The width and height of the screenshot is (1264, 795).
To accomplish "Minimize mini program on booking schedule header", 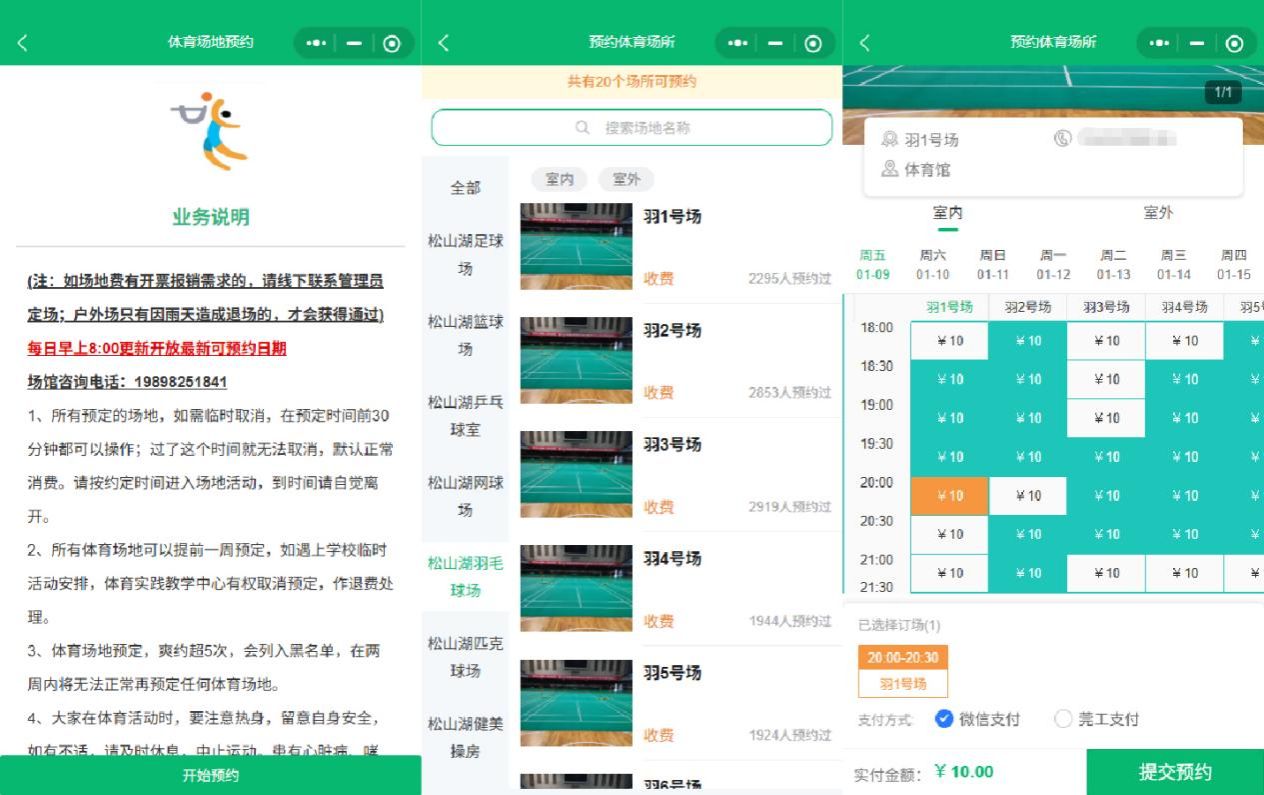I will pos(1197,43).
